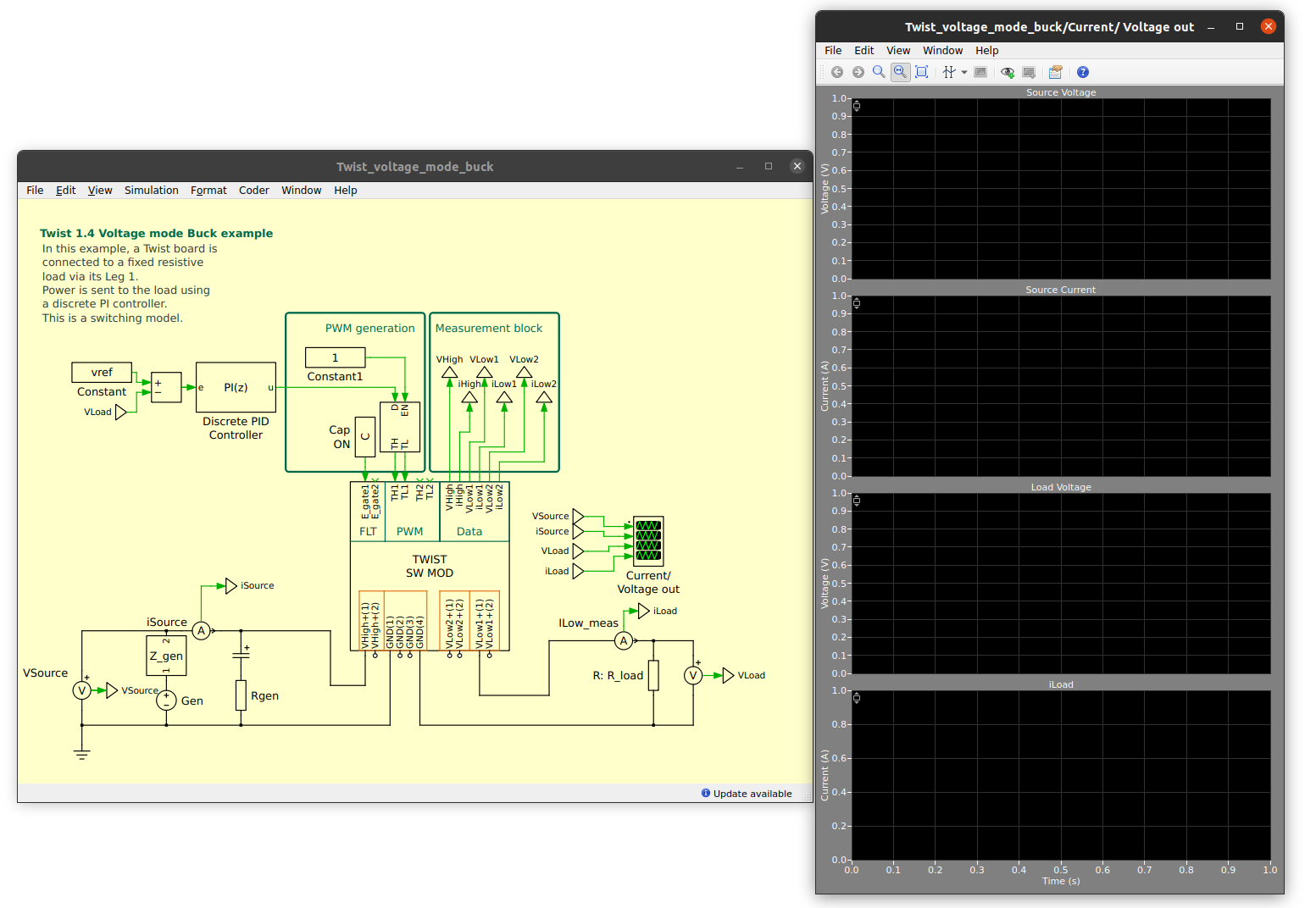Click the update info icon in status bar
Viewport: 1316px width, 908px height.
pyautogui.click(x=706, y=793)
